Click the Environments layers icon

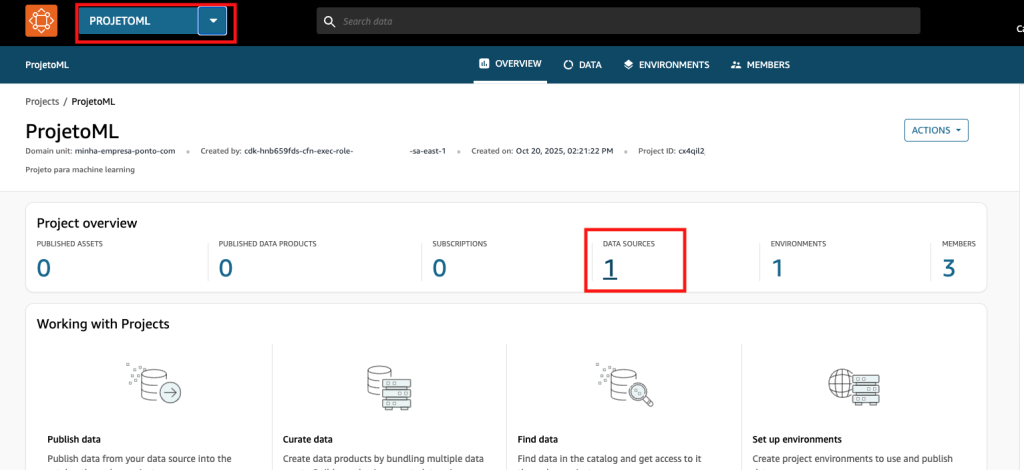628,65
